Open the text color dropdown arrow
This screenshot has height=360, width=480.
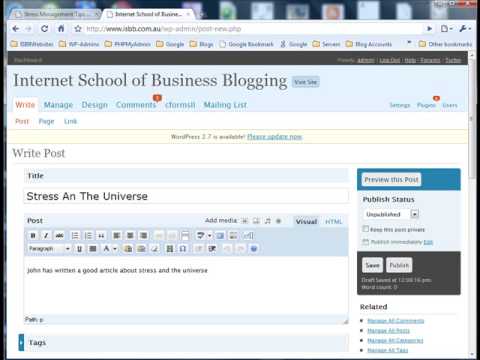click(115, 249)
